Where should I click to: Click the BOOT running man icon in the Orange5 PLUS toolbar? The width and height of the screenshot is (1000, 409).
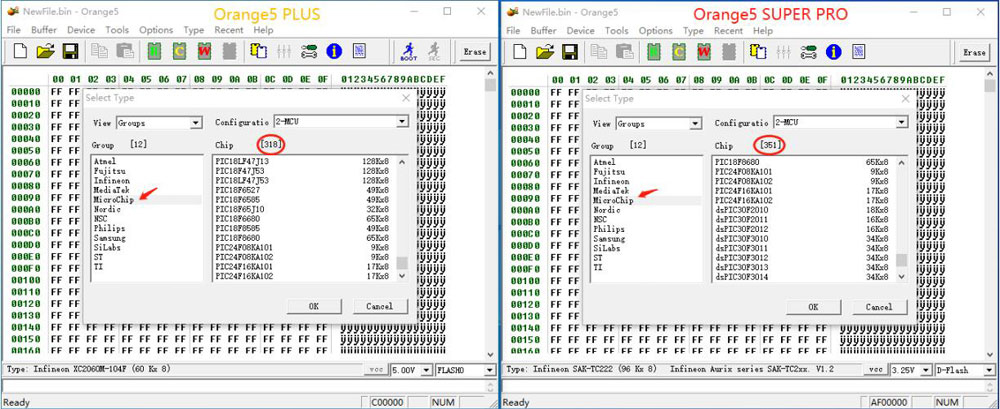pos(408,51)
